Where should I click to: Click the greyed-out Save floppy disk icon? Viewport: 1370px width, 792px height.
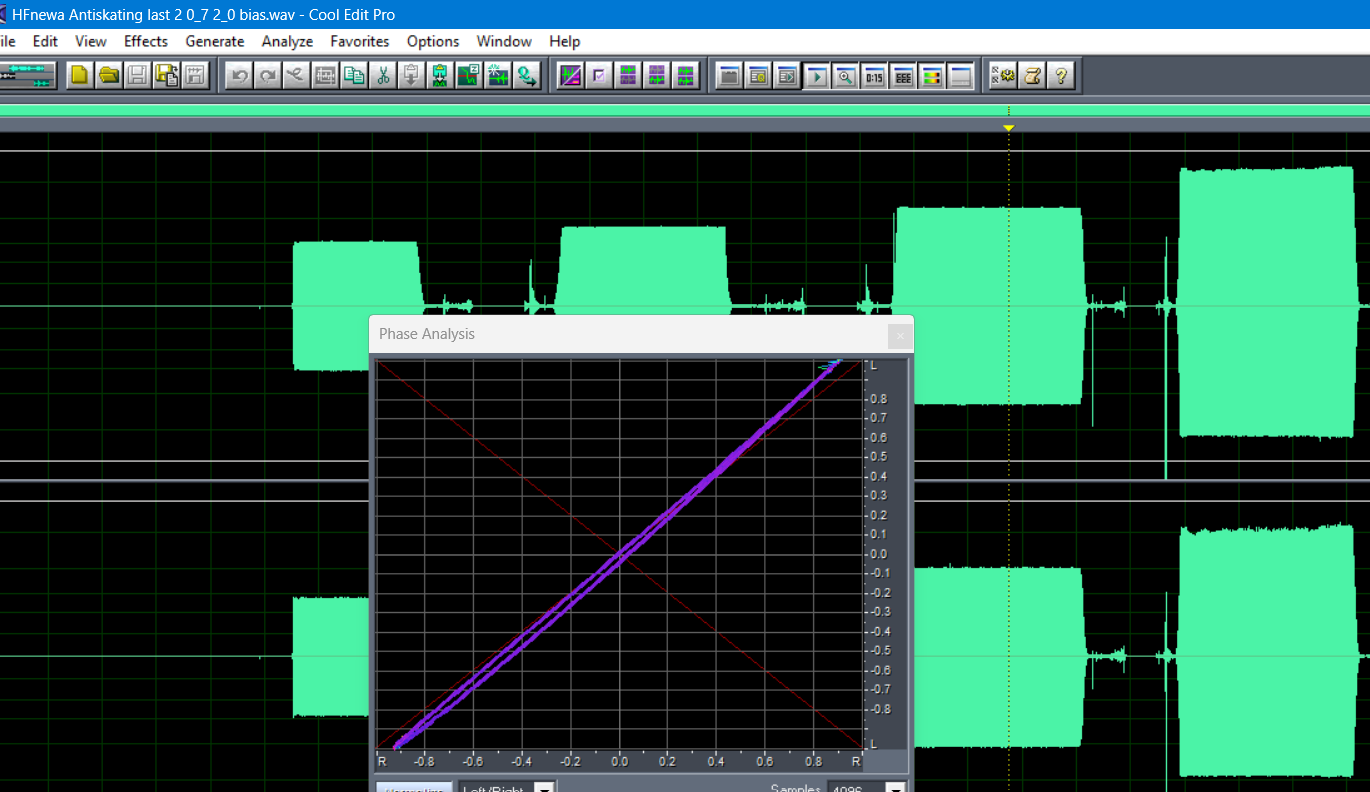pyautogui.click(x=138, y=75)
